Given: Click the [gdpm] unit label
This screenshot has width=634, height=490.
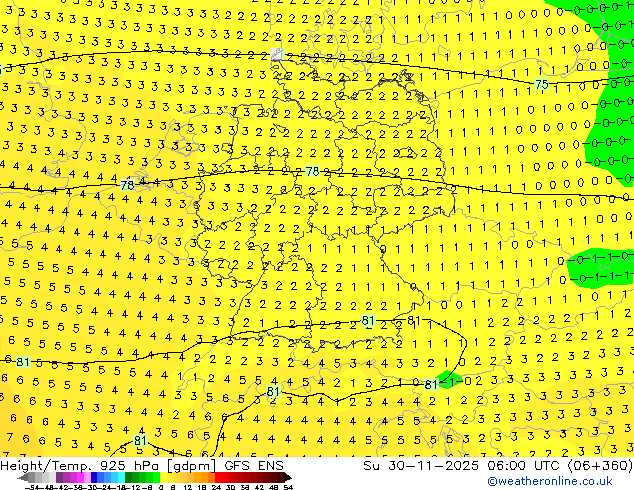Looking at the screenshot, I should point(190,466).
